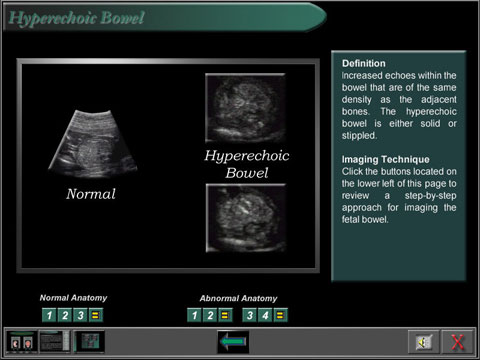Select Abnormal Anatomy step 2
The image size is (480, 360).
click(210, 315)
